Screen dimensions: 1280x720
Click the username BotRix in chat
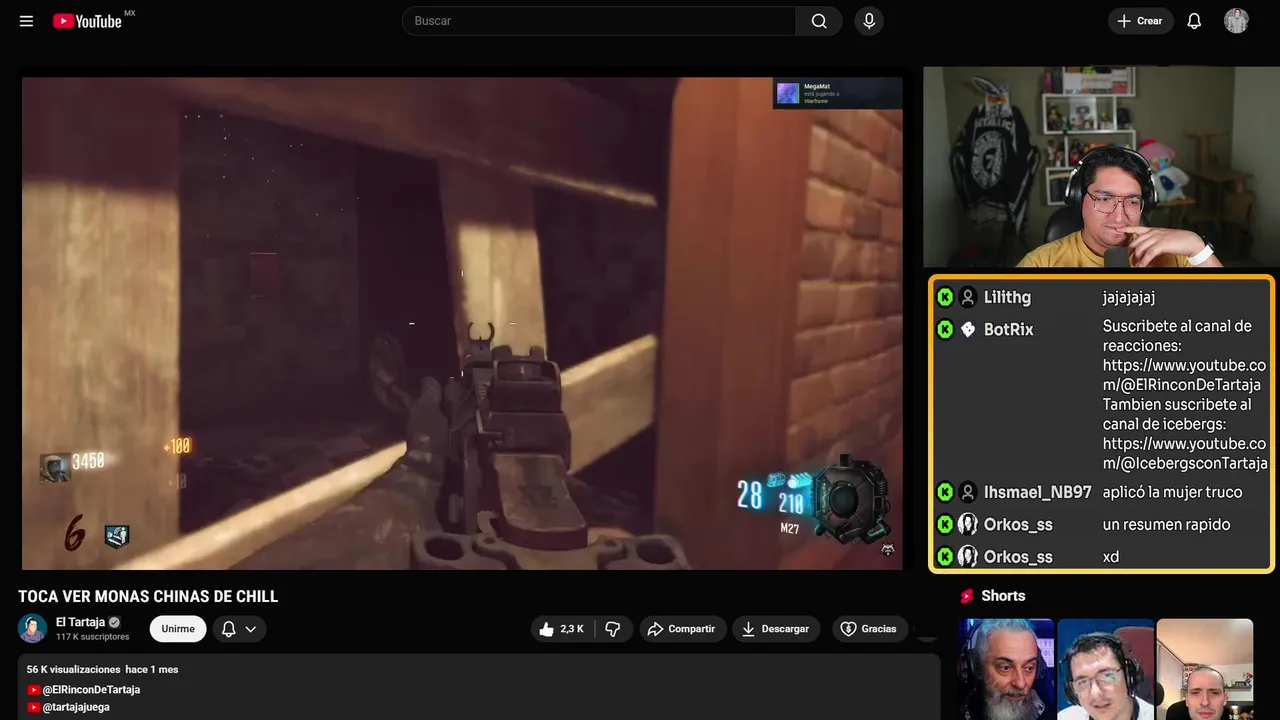[1009, 329]
